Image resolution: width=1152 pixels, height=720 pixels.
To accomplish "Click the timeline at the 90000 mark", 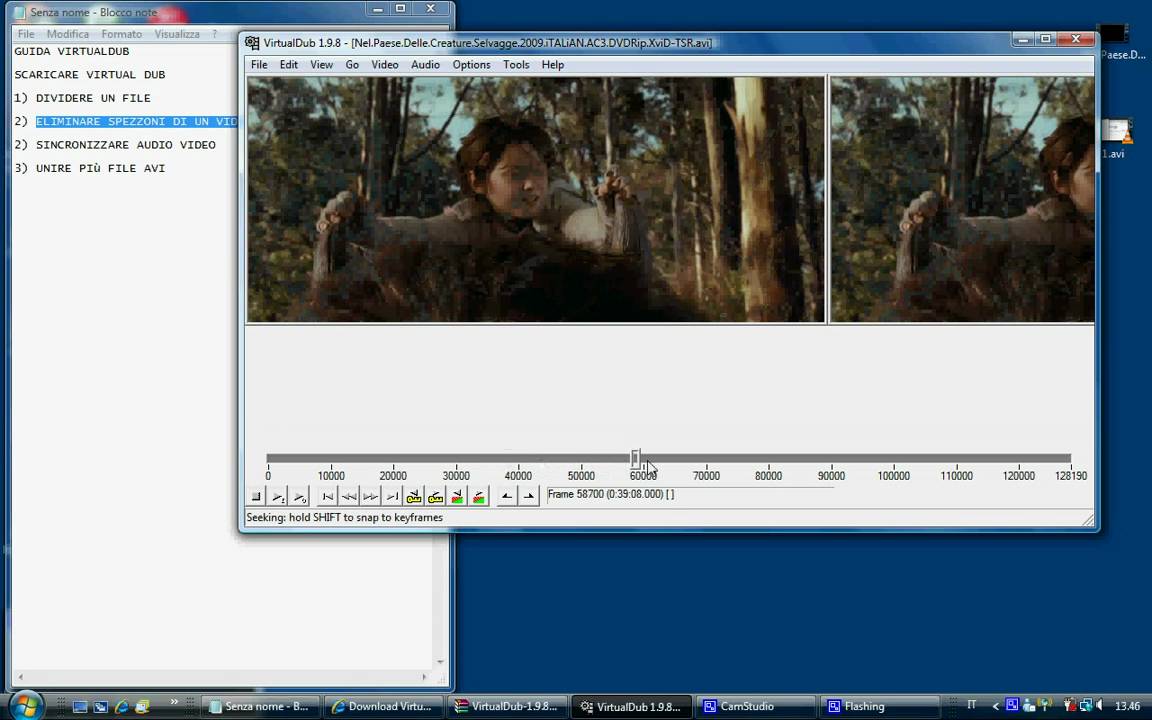I will (x=831, y=458).
